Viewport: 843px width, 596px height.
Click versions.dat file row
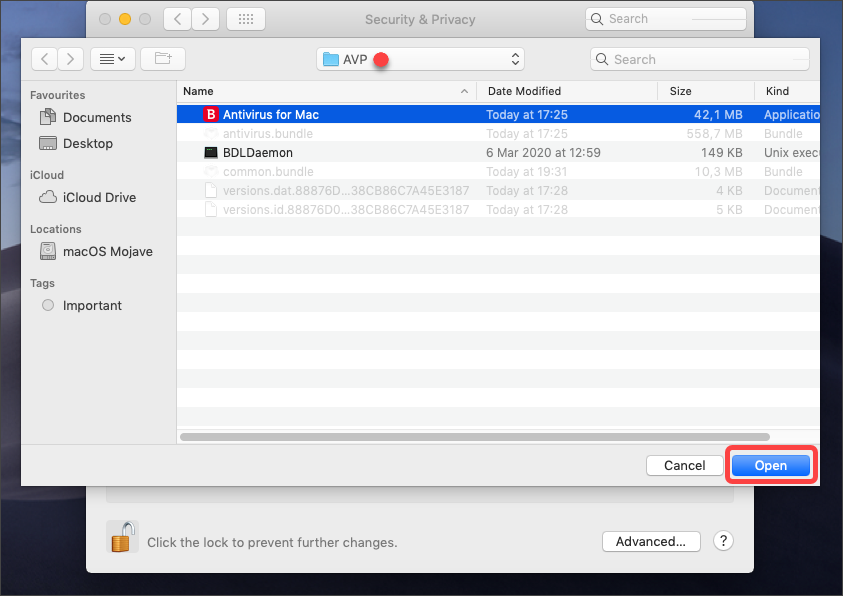(498, 190)
